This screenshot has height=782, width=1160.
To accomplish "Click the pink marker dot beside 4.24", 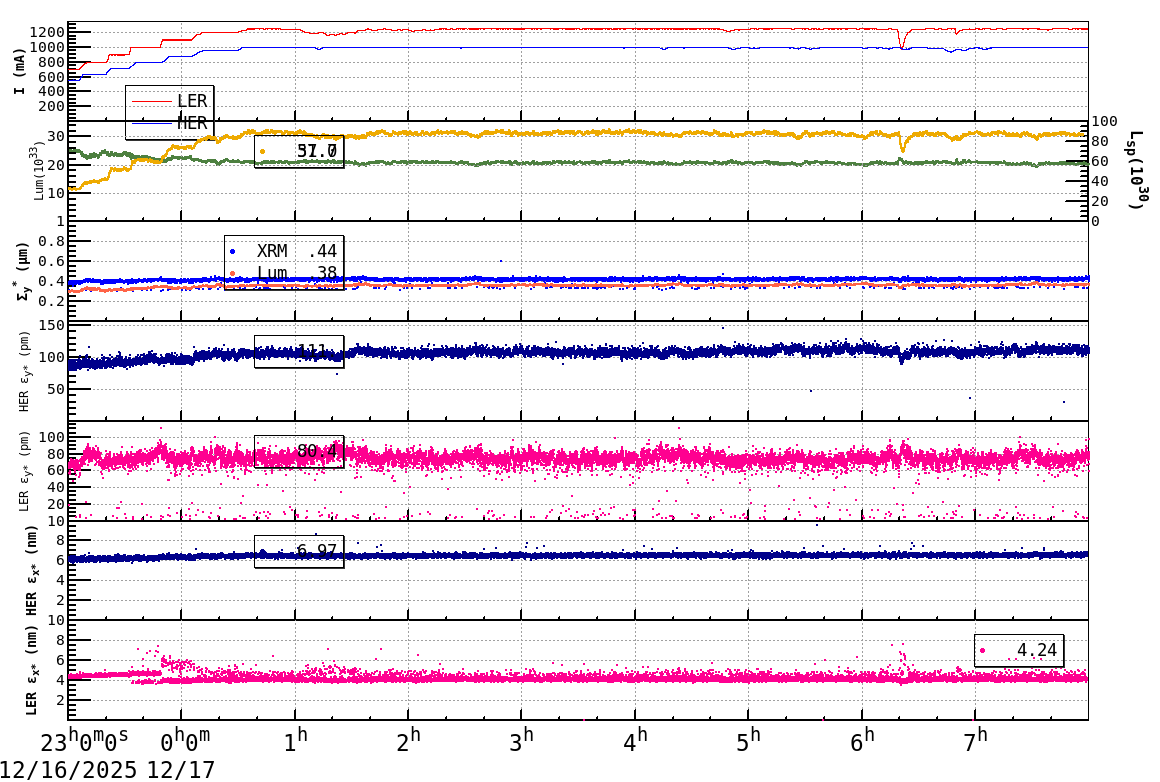I will pos(982,651).
